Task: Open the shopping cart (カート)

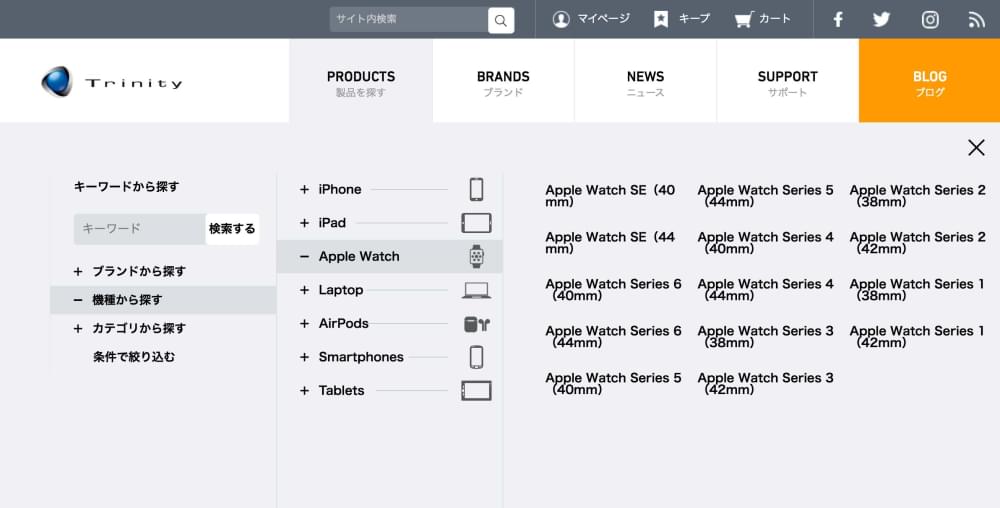Action: tap(762, 19)
